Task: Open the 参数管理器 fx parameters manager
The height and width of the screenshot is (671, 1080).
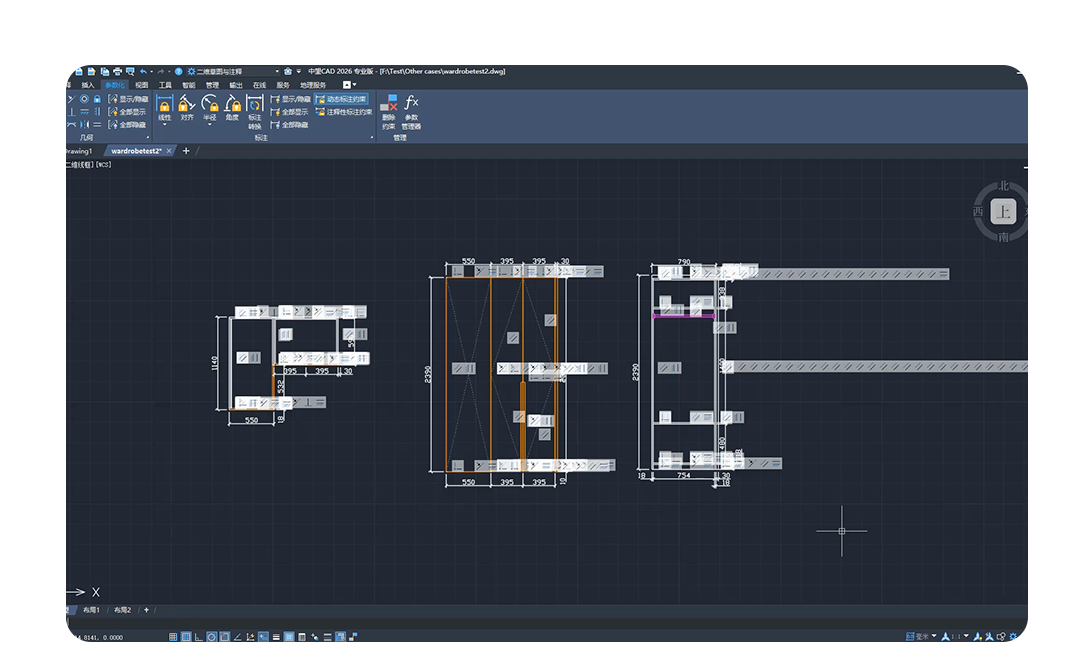Action: pyautogui.click(x=411, y=112)
